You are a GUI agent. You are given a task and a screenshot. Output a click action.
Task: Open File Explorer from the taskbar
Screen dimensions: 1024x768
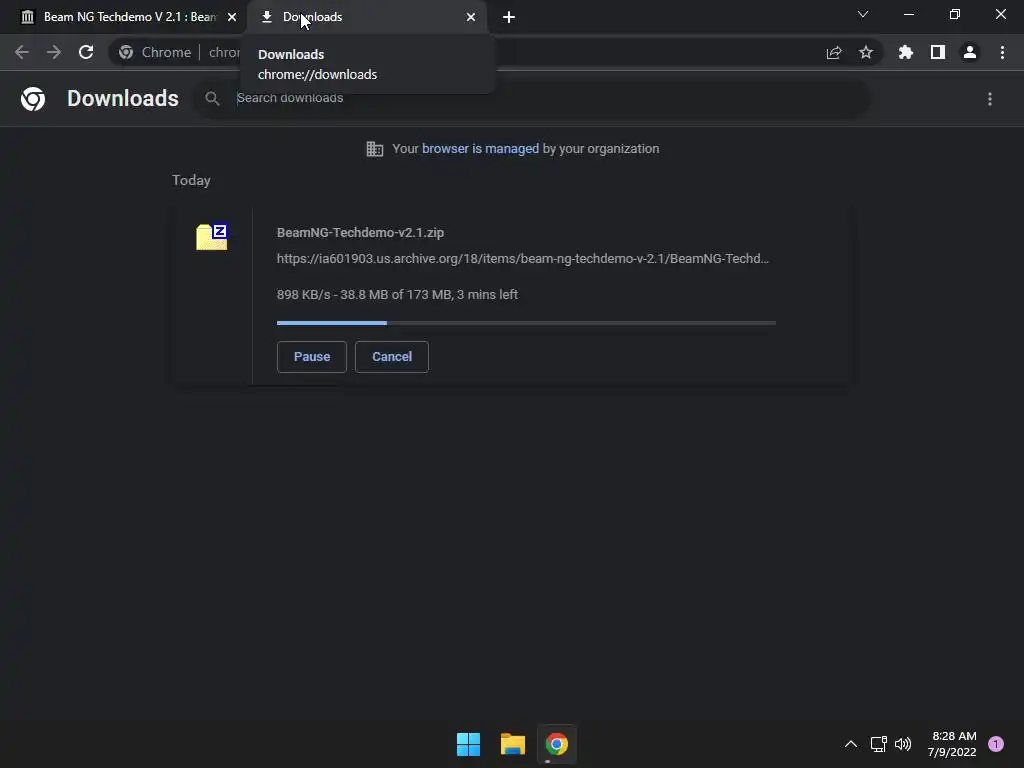click(x=513, y=744)
